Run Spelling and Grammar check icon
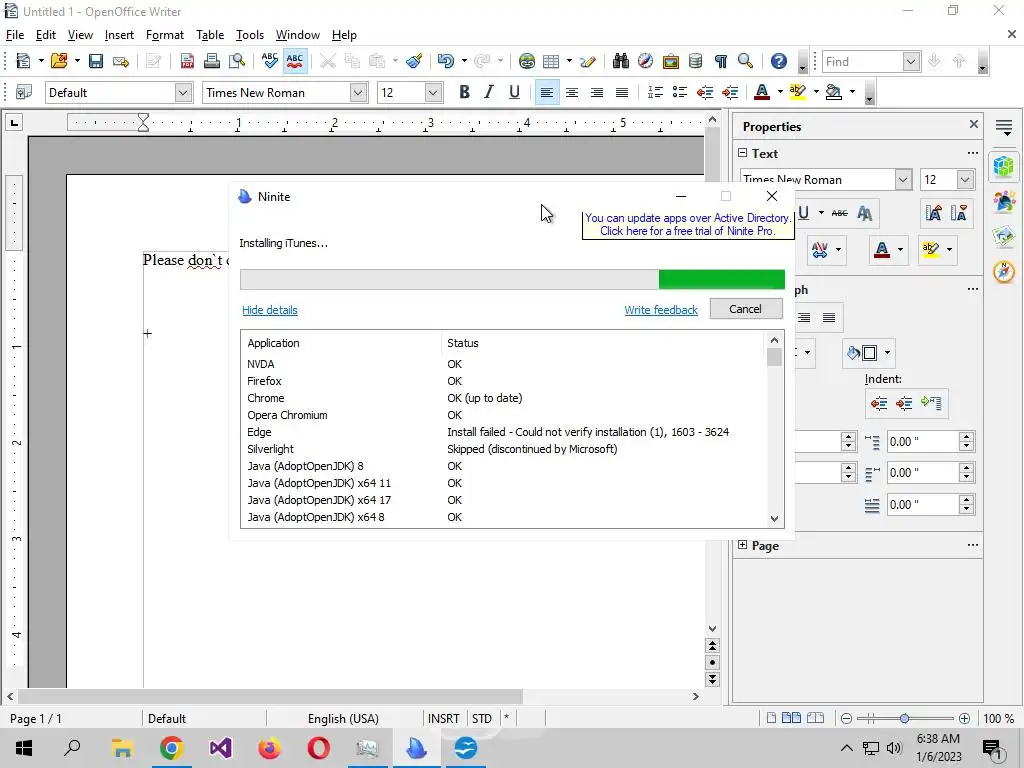This screenshot has width=1024, height=768. 270,61
